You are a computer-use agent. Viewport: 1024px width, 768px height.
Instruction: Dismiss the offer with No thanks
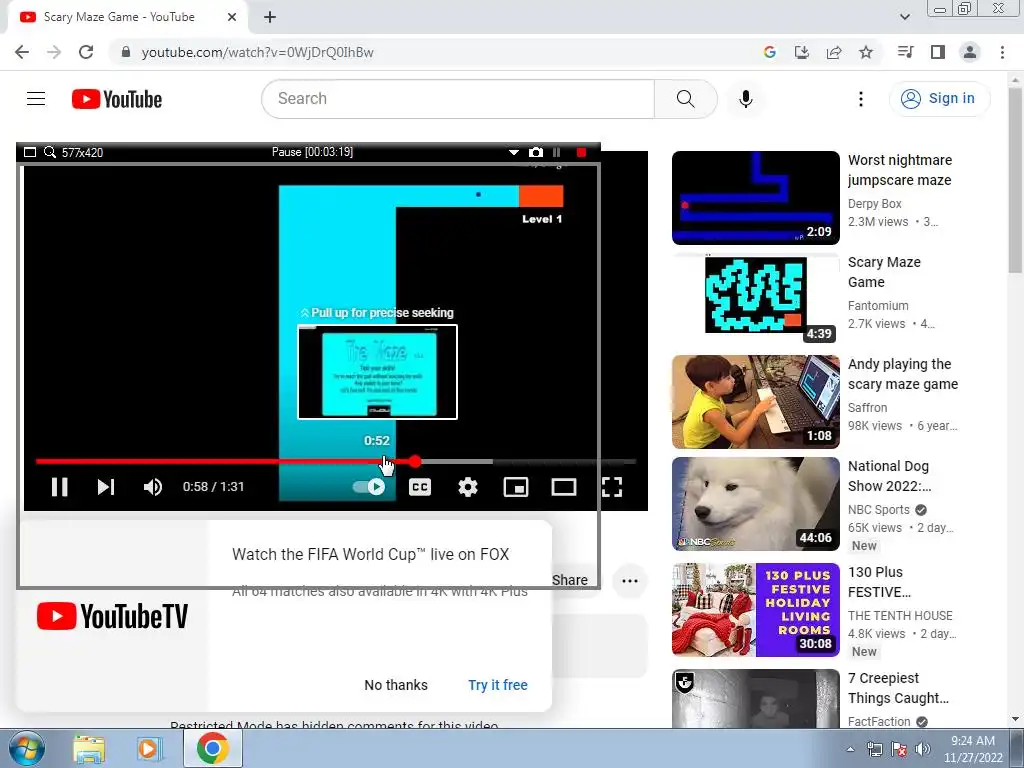pos(396,685)
